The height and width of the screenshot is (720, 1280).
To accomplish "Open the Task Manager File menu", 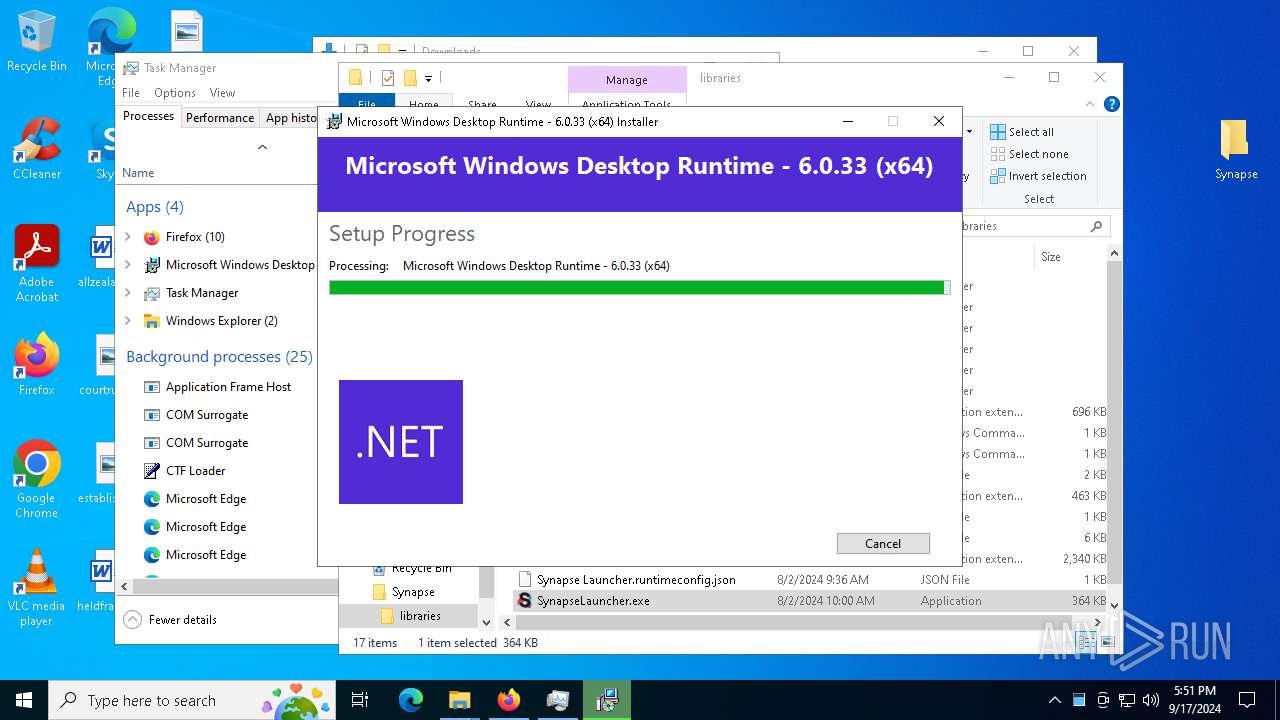I will pyautogui.click(x=131, y=92).
